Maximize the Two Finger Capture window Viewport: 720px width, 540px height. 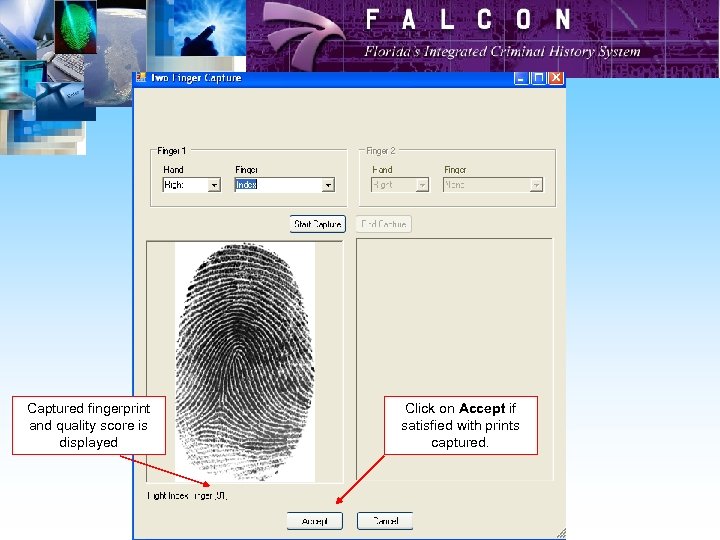click(x=538, y=78)
